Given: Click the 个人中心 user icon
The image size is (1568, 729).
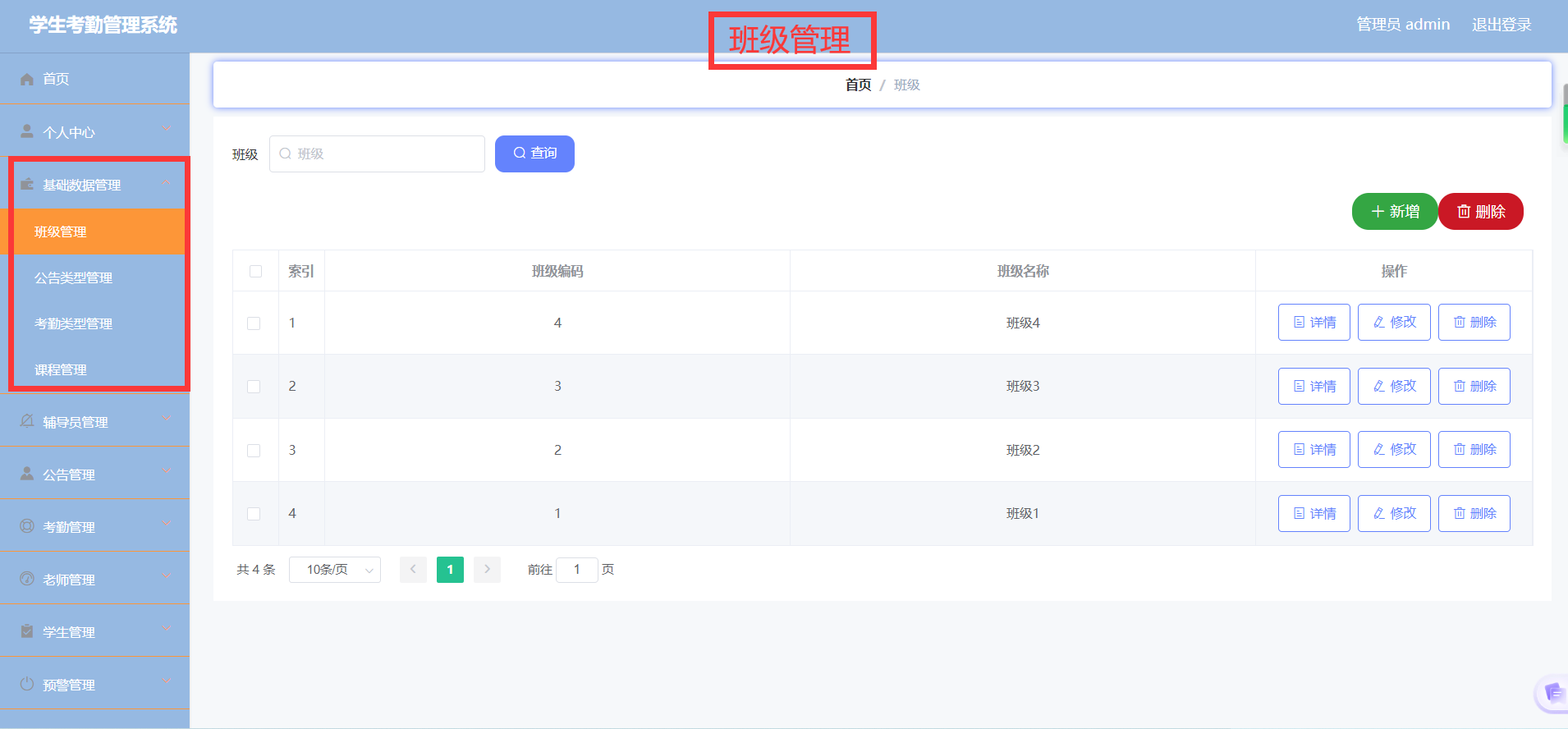Looking at the screenshot, I should point(27,131).
